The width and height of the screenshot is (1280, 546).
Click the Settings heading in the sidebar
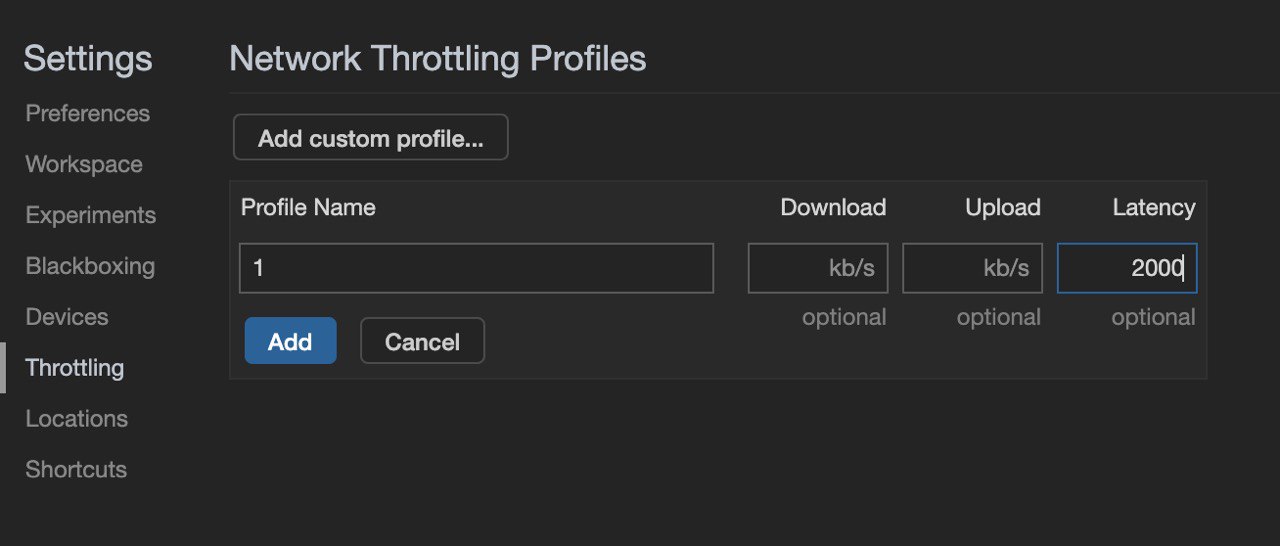88,59
